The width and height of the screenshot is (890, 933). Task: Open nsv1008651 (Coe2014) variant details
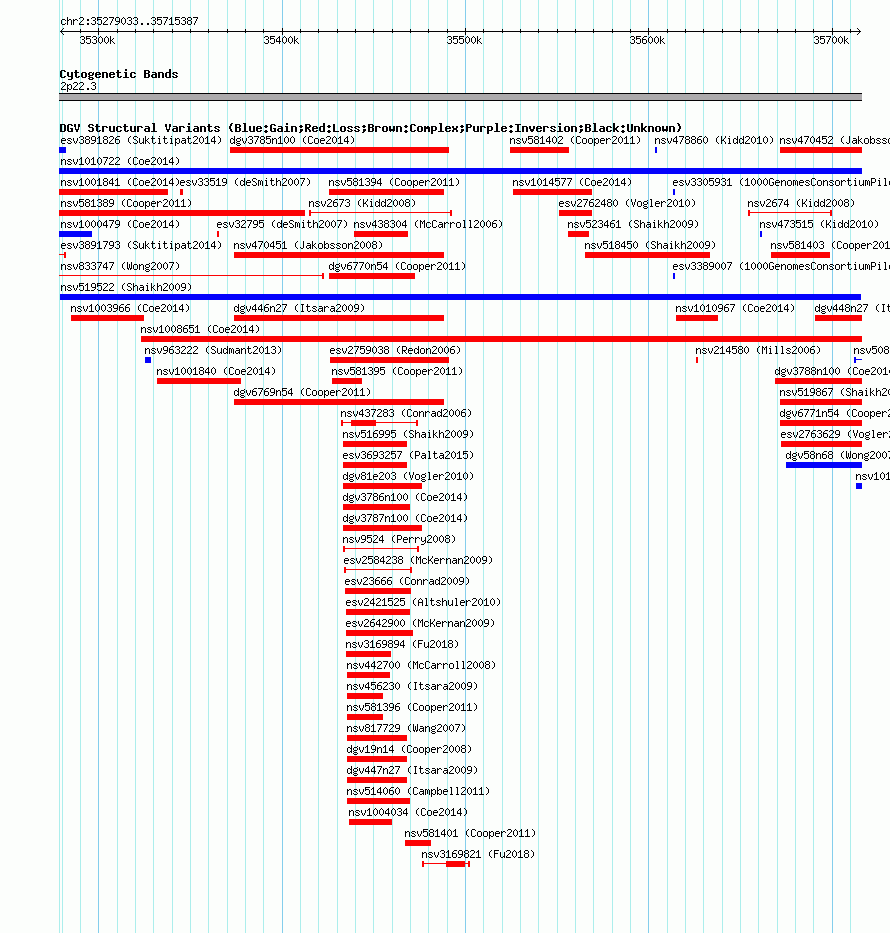coord(200,329)
